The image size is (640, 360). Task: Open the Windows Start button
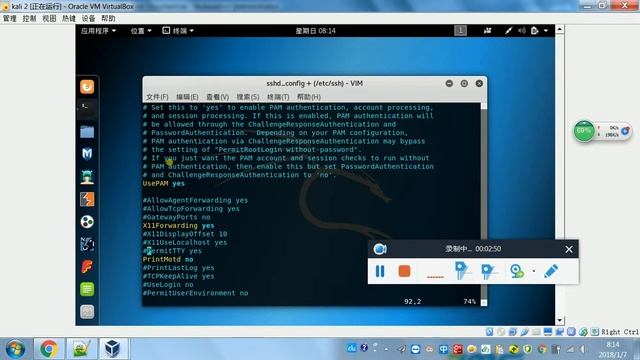(x=15, y=349)
